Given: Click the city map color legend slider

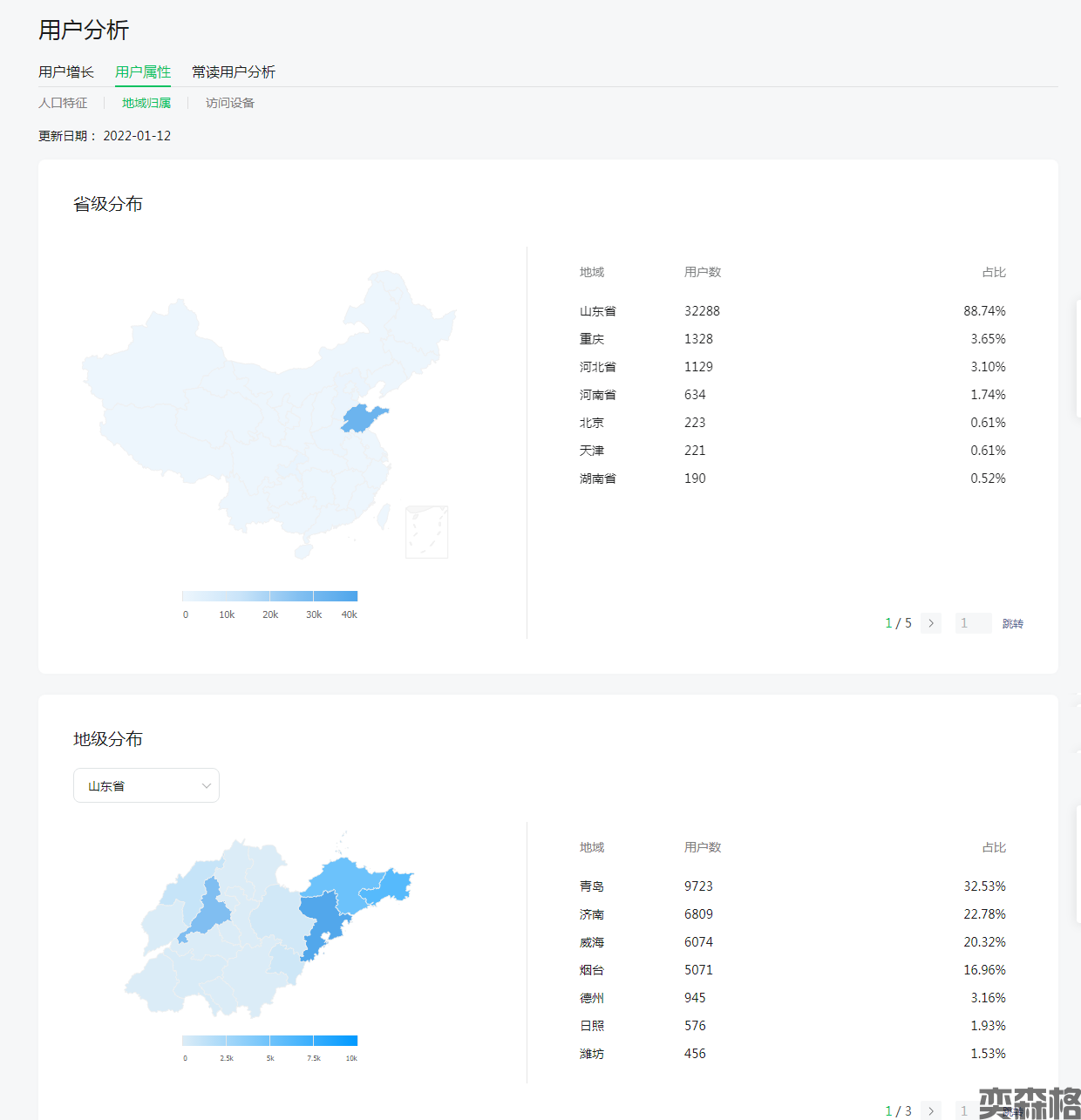Looking at the screenshot, I should [269, 1040].
